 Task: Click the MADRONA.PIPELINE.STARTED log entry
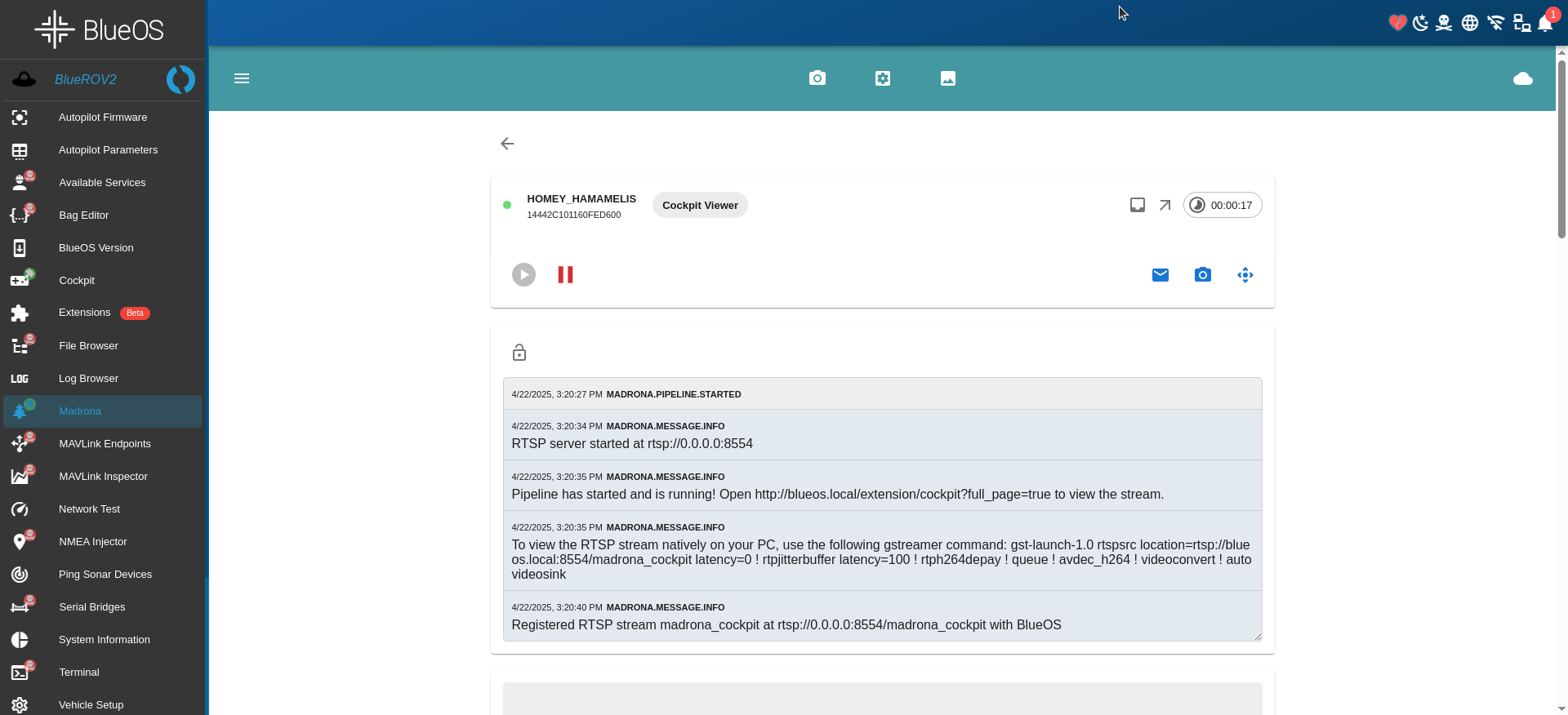(882, 394)
